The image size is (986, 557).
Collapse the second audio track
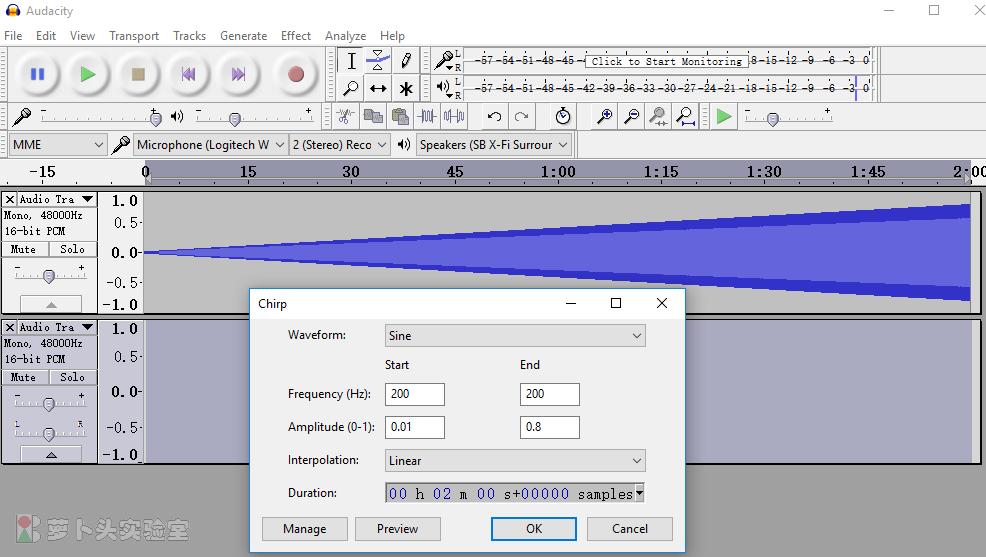[x=51, y=455]
